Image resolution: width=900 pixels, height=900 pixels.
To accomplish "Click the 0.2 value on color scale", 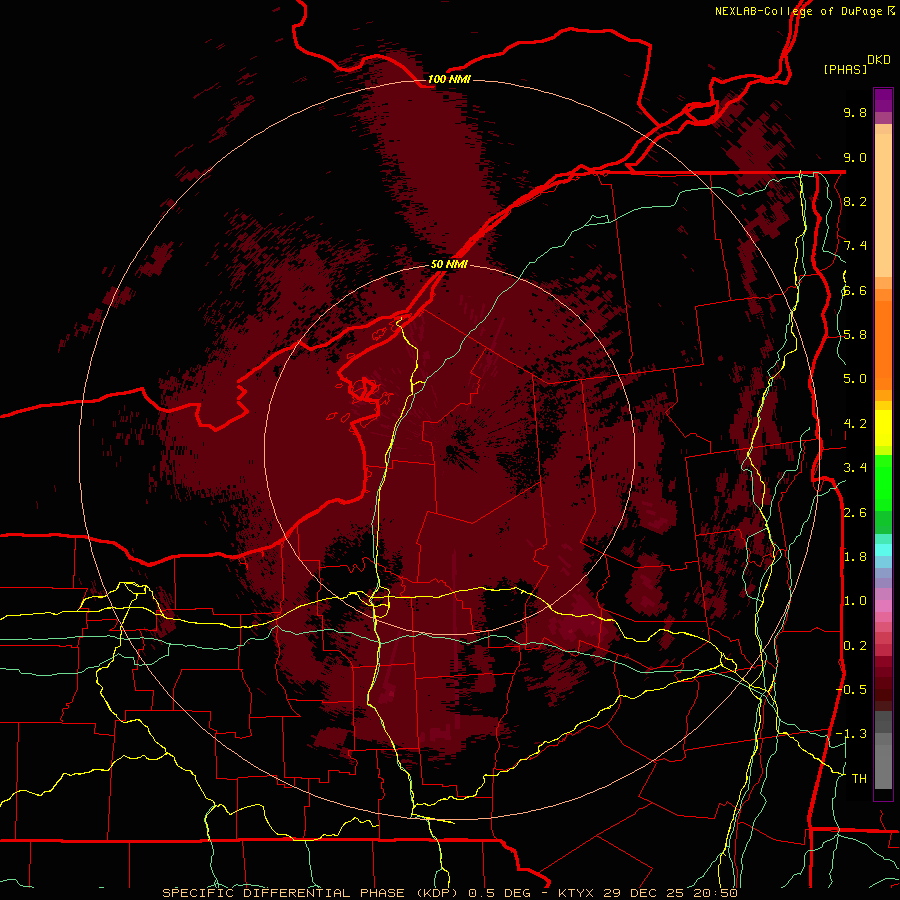I will (x=855, y=646).
